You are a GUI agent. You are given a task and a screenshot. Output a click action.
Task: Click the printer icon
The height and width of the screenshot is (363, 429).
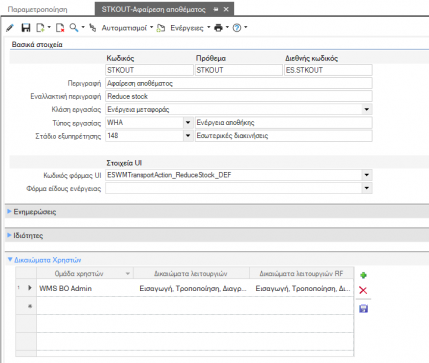(218, 28)
